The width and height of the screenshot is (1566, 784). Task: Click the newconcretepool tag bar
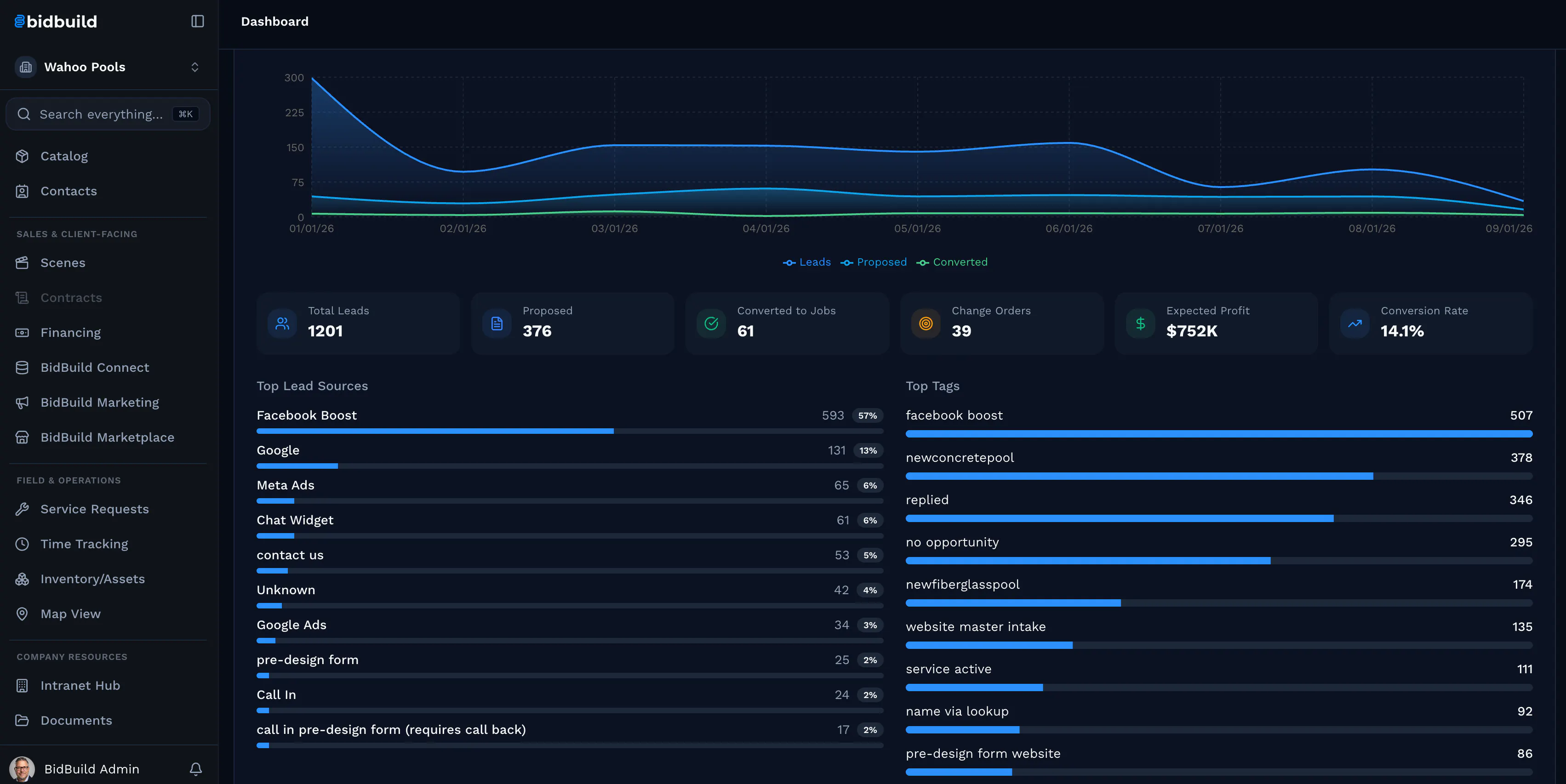pos(1219,476)
